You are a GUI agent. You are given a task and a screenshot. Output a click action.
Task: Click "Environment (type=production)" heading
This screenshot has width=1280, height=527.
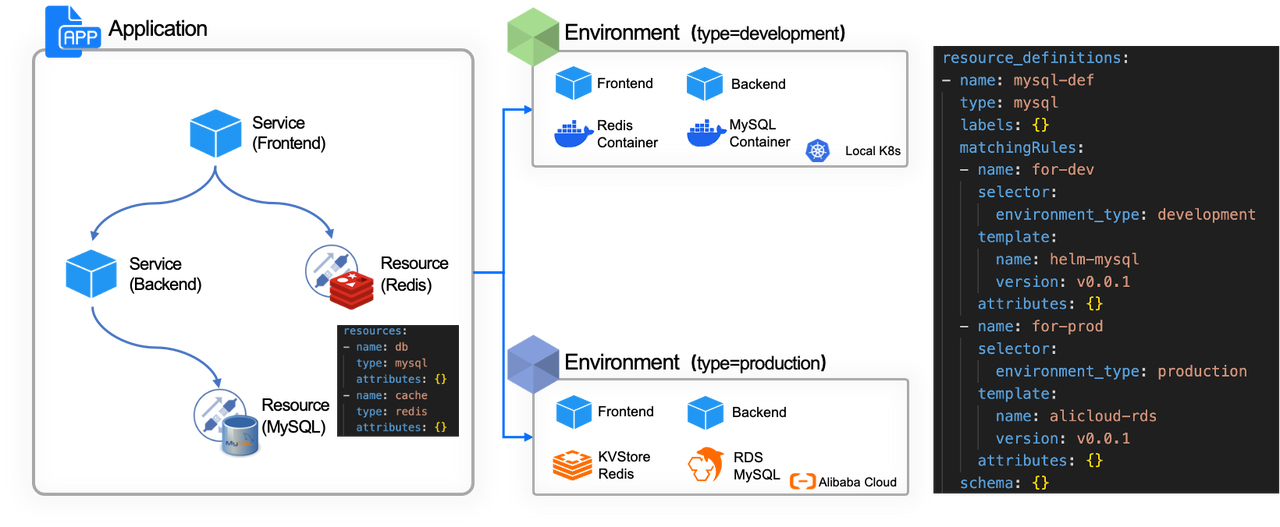click(695, 362)
